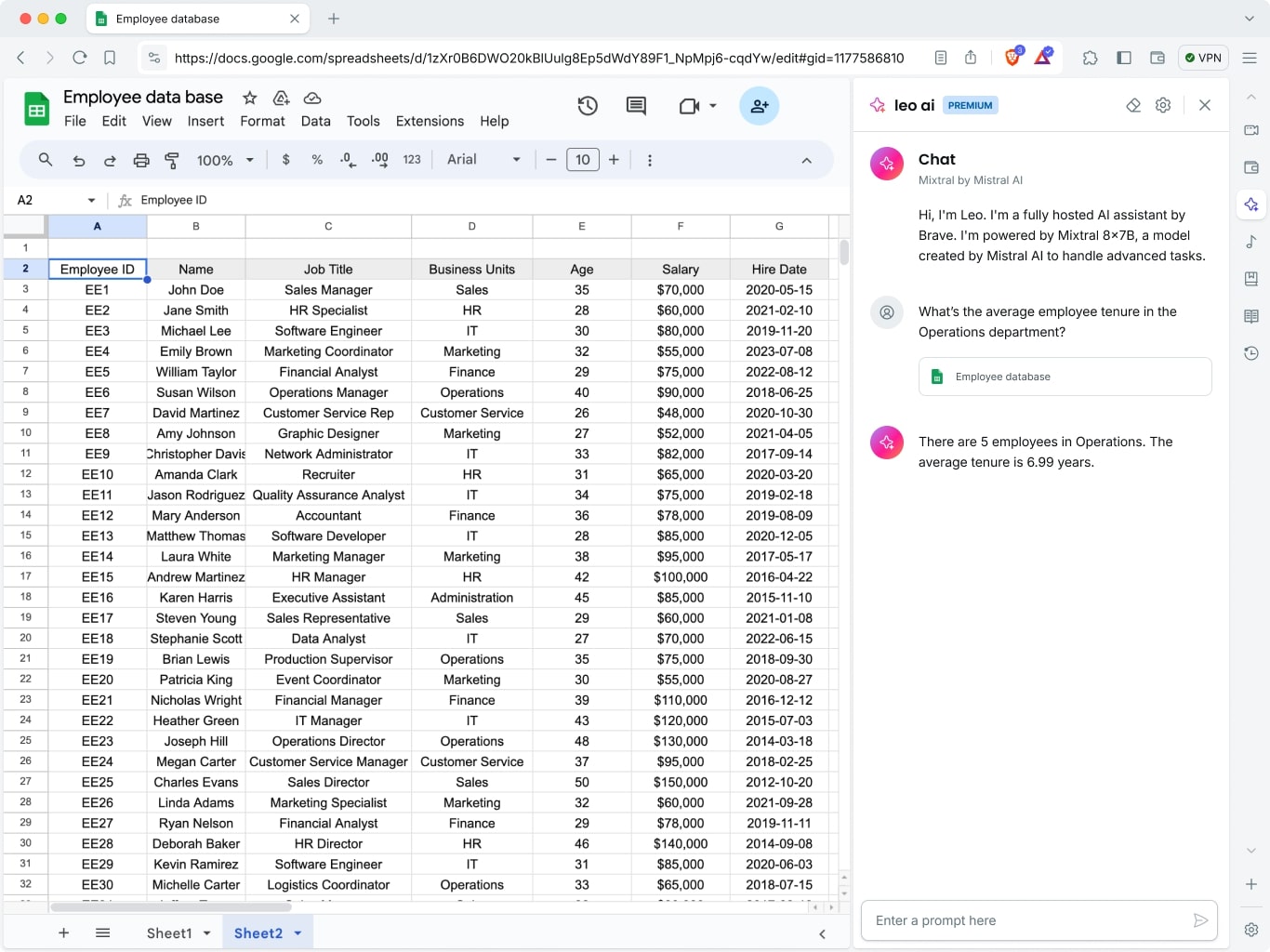Open toolbar more options menu
Image resolution: width=1270 pixels, height=952 pixels.
tap(649, 160)
